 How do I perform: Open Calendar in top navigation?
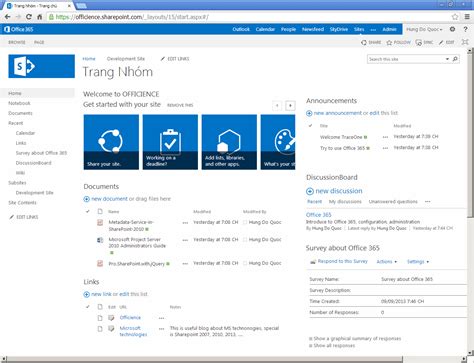point(265,29)
